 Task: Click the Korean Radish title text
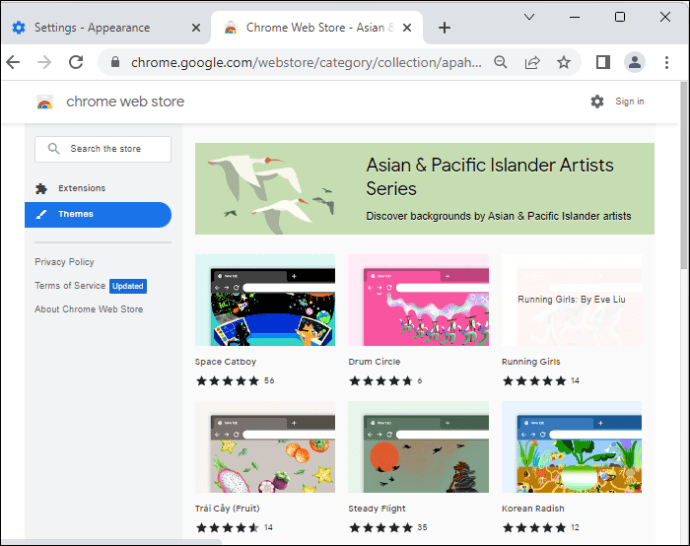point(533,509)
